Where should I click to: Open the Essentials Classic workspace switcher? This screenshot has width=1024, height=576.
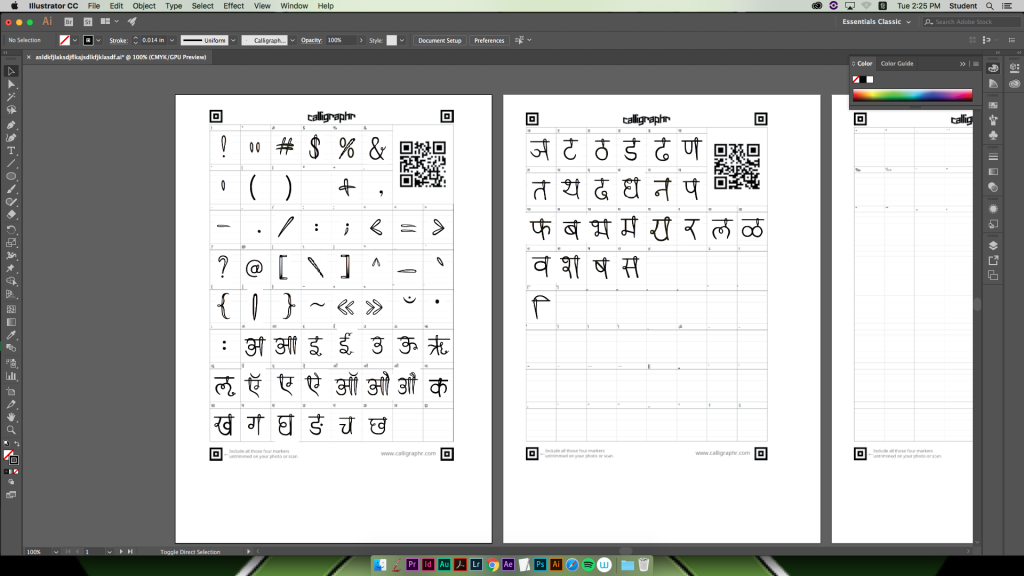[876, 22]
